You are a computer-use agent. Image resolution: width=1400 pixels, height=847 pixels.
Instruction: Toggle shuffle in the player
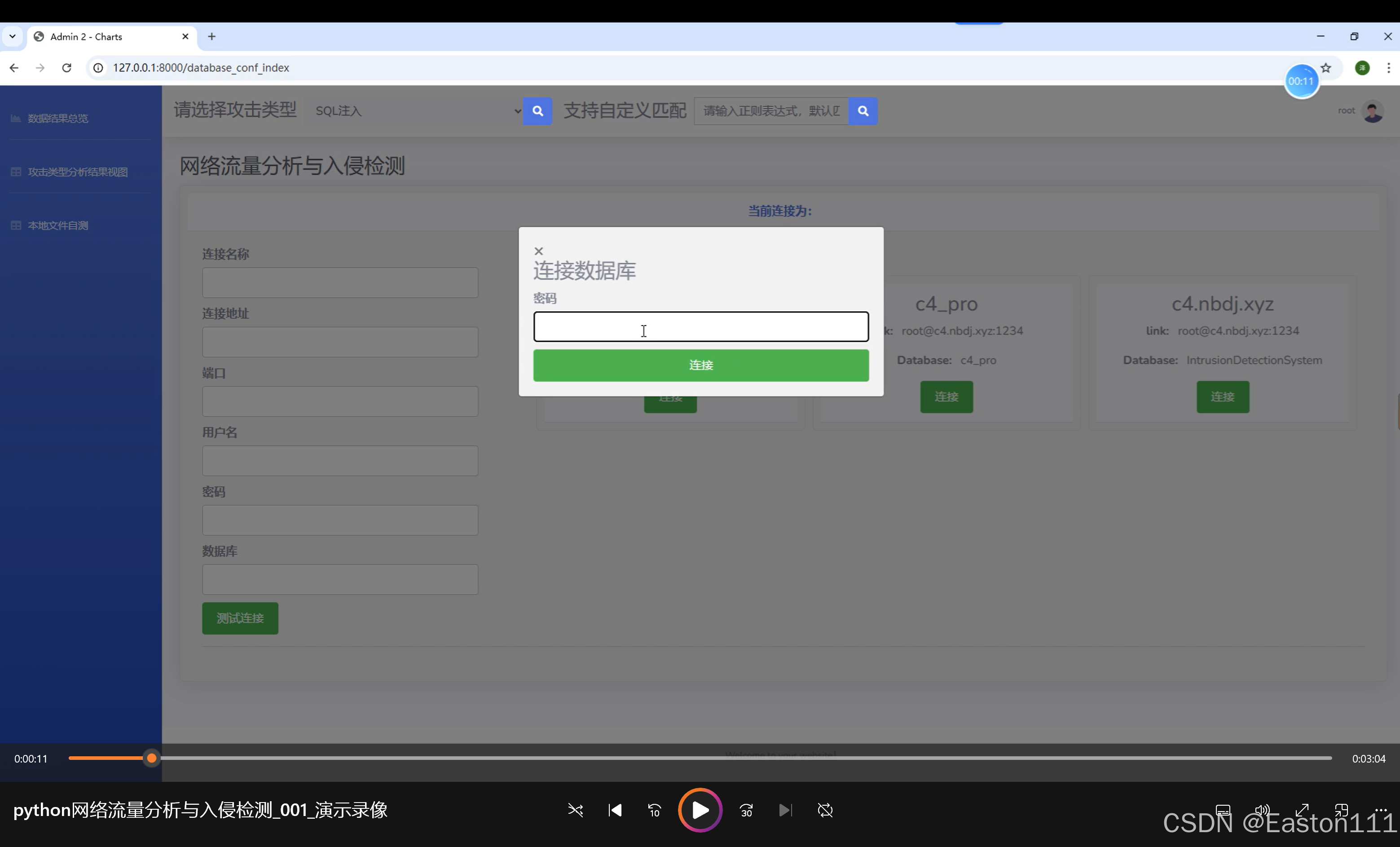pos(576,810)
